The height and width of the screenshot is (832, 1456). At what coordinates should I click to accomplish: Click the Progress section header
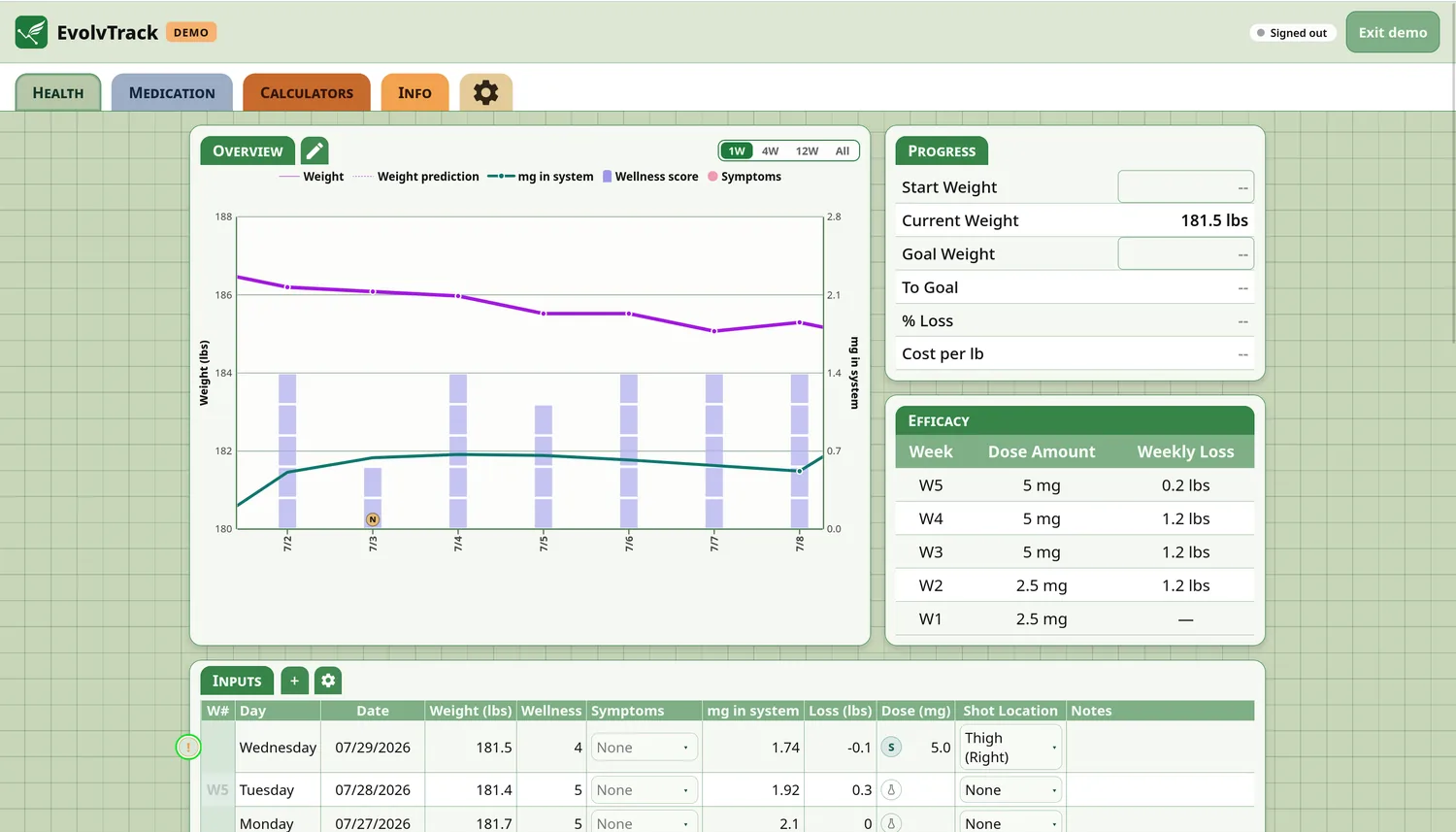[942, 150]
